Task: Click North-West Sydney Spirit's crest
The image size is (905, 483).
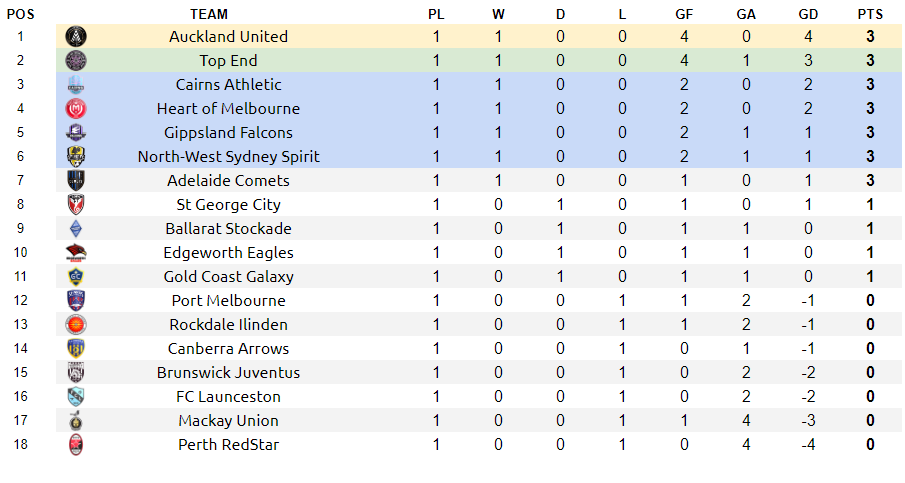Action: 76,156
